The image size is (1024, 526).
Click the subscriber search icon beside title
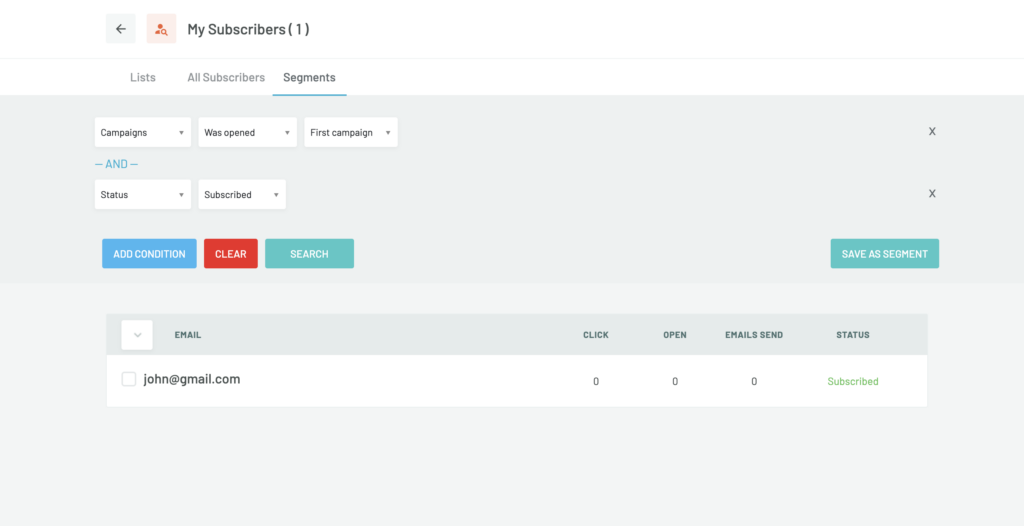tap(161, 29)
